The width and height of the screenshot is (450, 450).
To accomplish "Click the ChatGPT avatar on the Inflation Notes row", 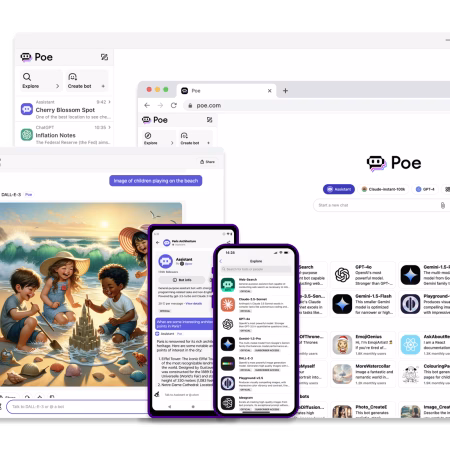I will point(27,135).
